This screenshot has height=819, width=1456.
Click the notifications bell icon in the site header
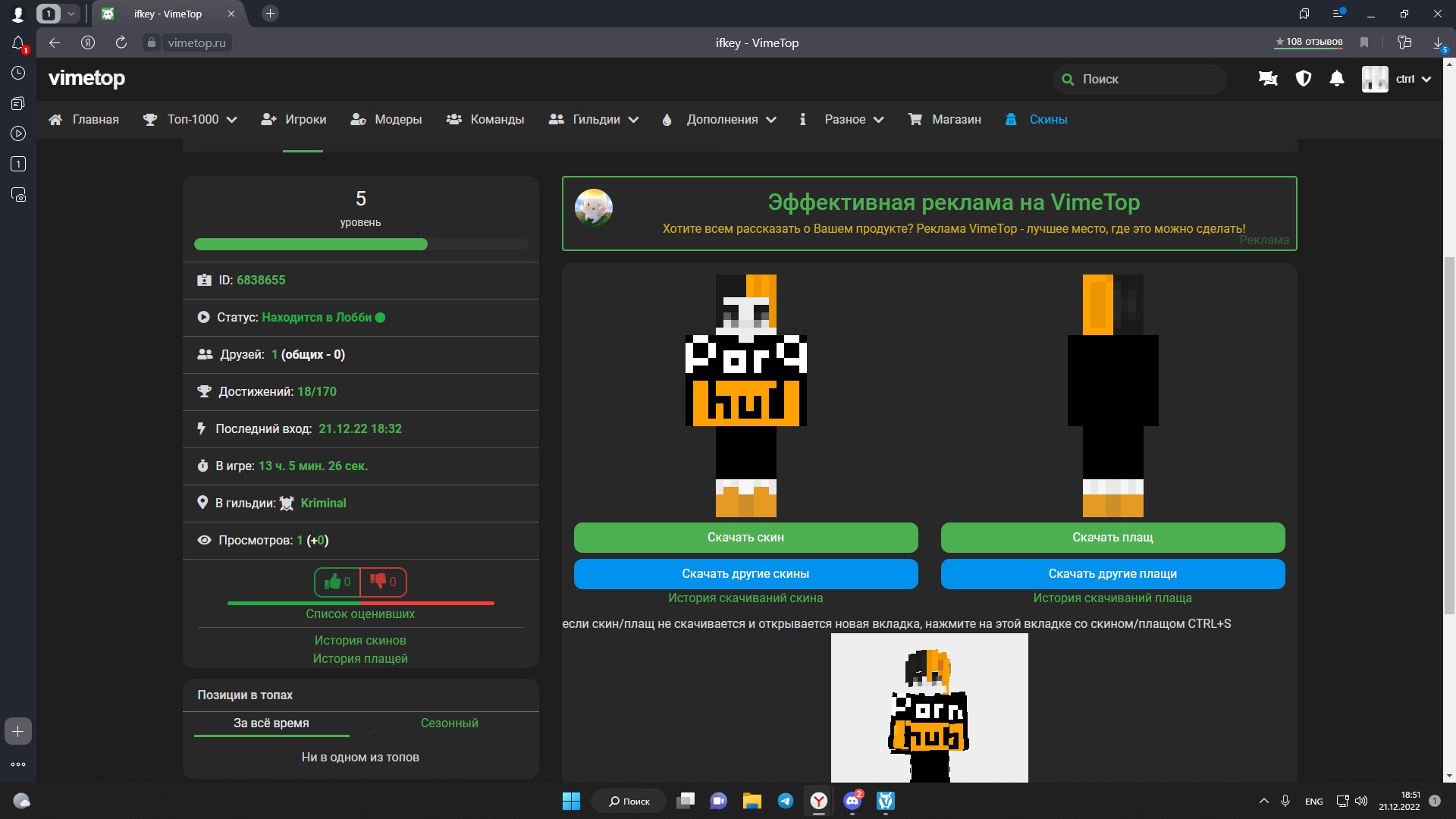tap(1337, 79)
